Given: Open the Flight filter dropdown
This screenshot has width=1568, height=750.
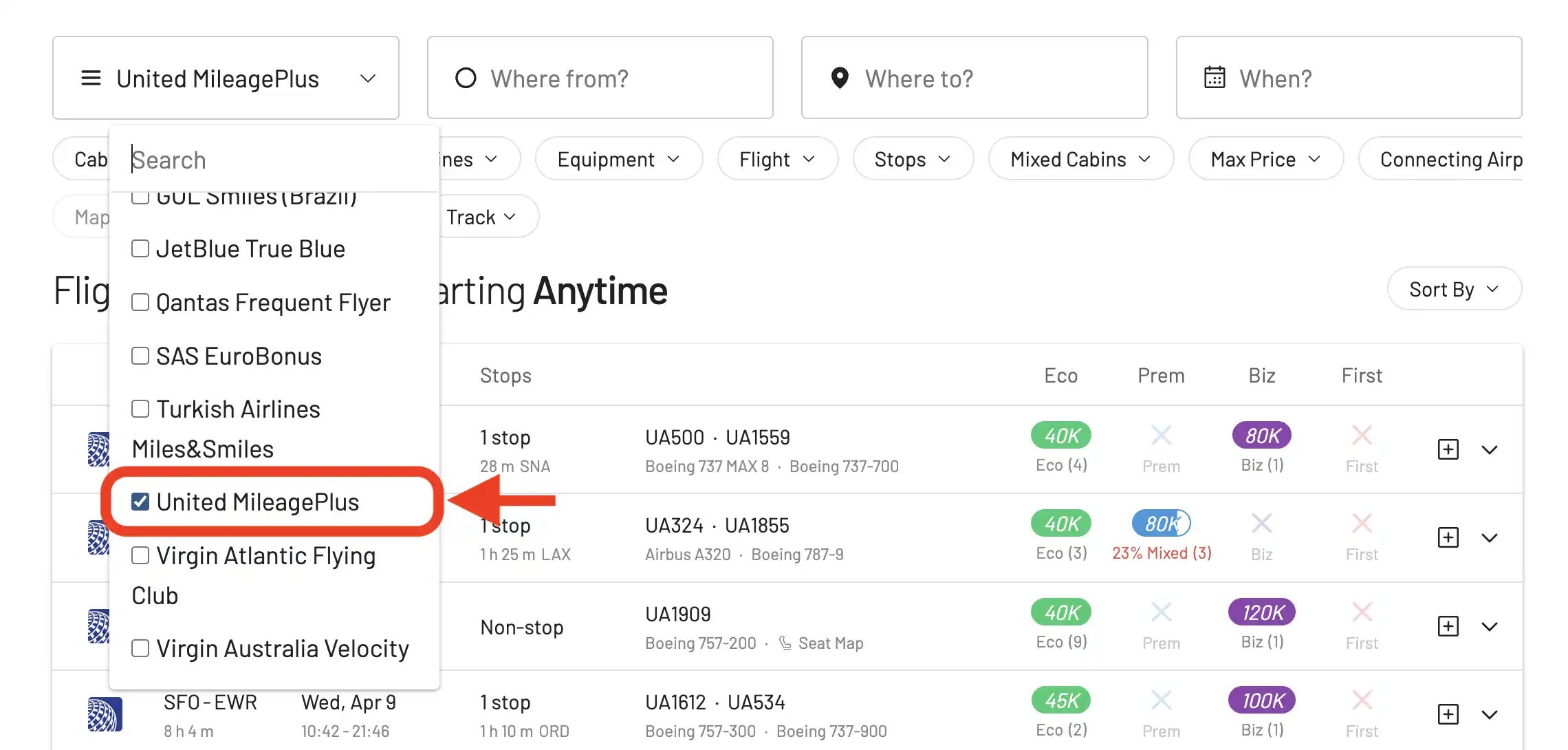Looking at the screenshot, I should [x=778, y=159].
